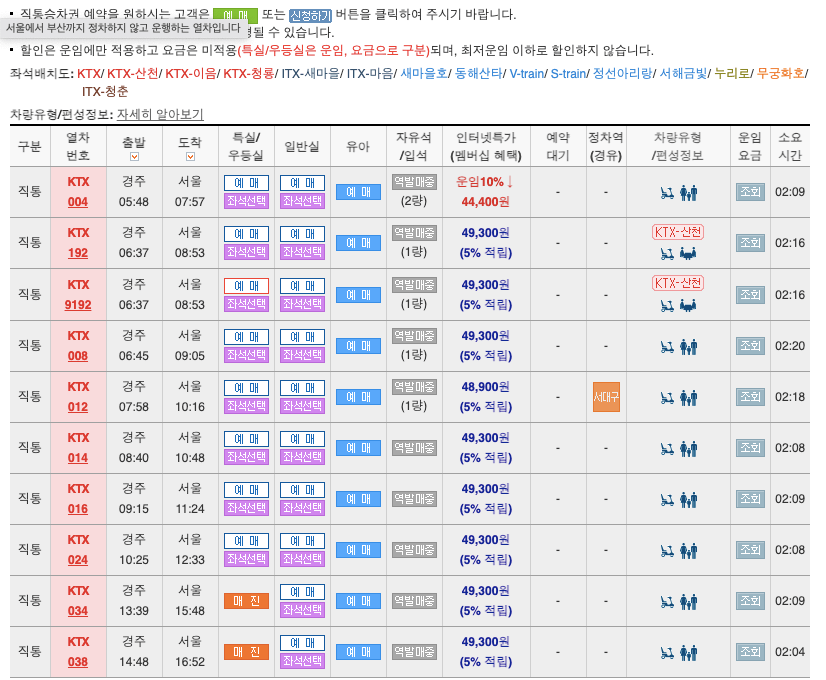Click the 서대구 stop badge on KTX 012 row
Image resolution: width=826 pixels, height=680 pixels.
(605, 396)
